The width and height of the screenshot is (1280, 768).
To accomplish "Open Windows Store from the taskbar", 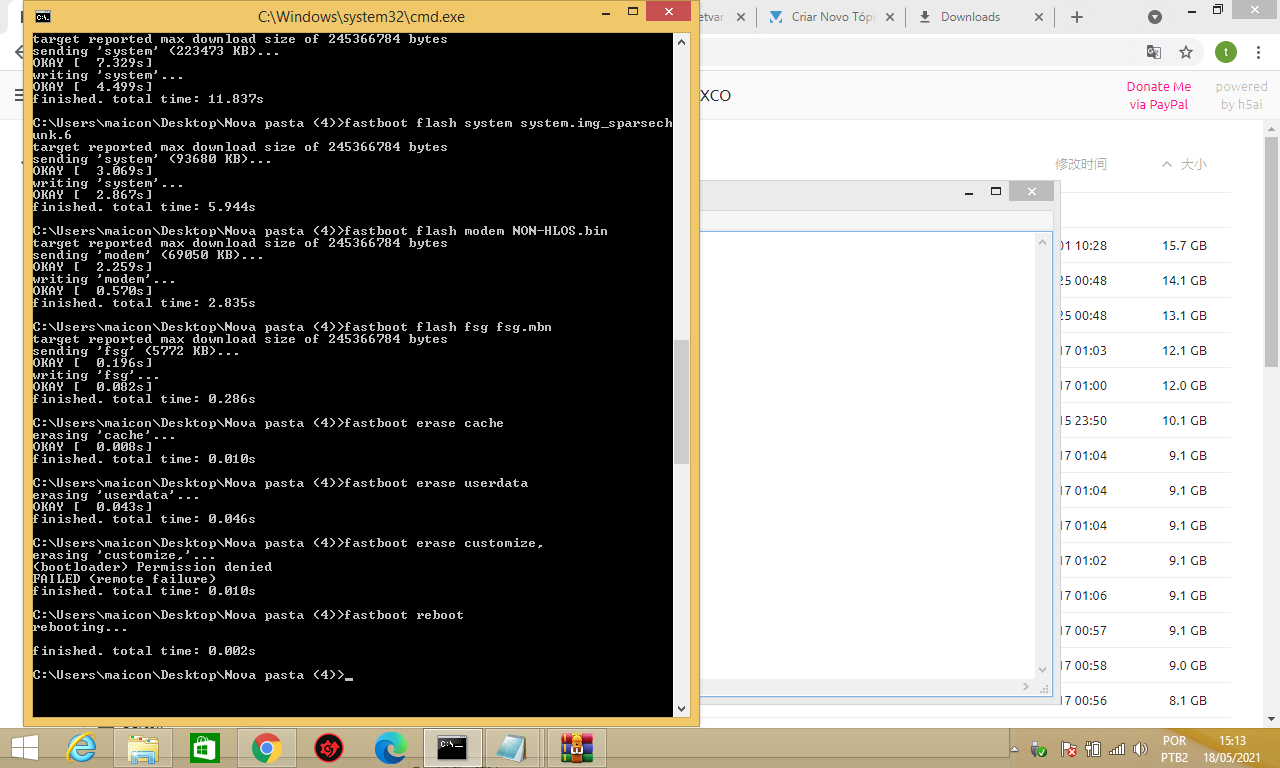I will point(204,748).
